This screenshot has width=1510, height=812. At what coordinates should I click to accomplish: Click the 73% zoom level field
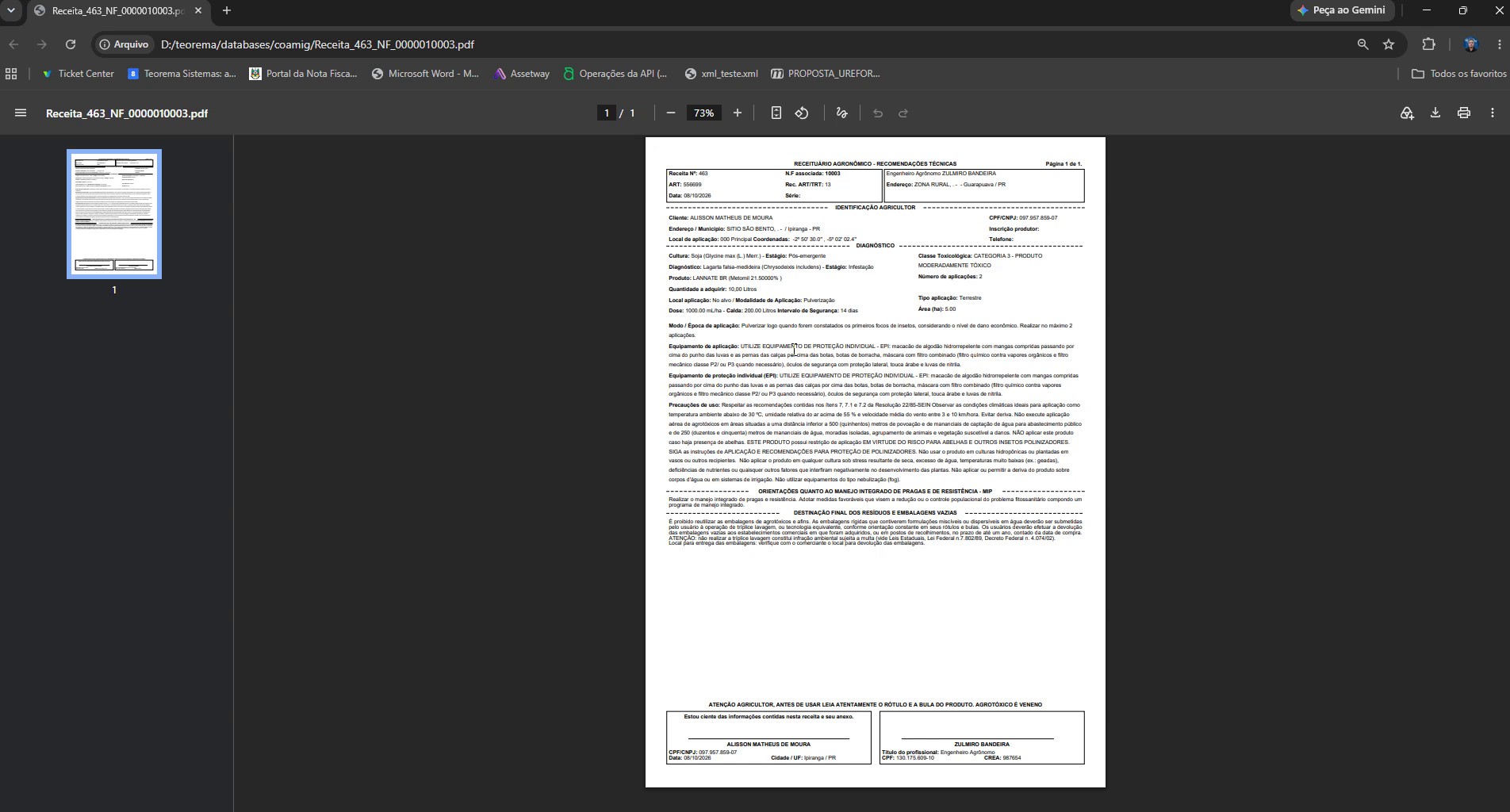[x=703, y=113]
